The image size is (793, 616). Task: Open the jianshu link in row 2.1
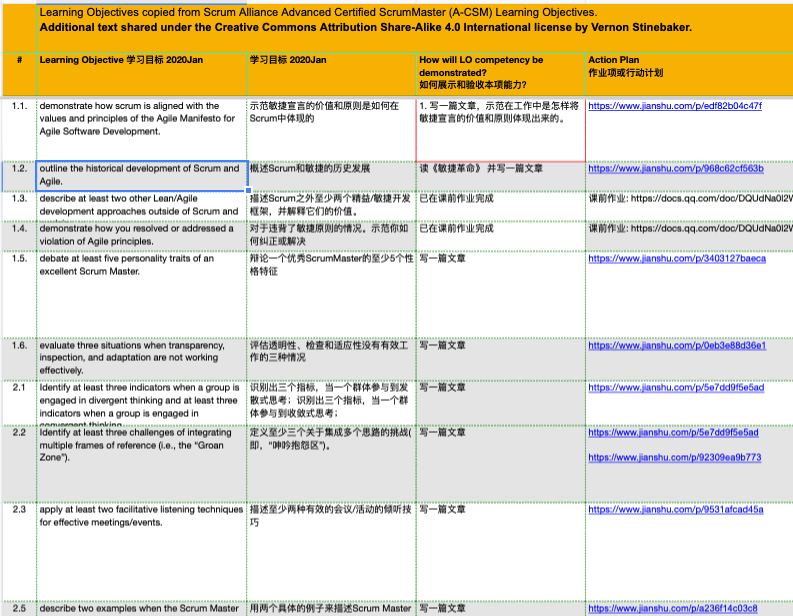tap(676, 388)
